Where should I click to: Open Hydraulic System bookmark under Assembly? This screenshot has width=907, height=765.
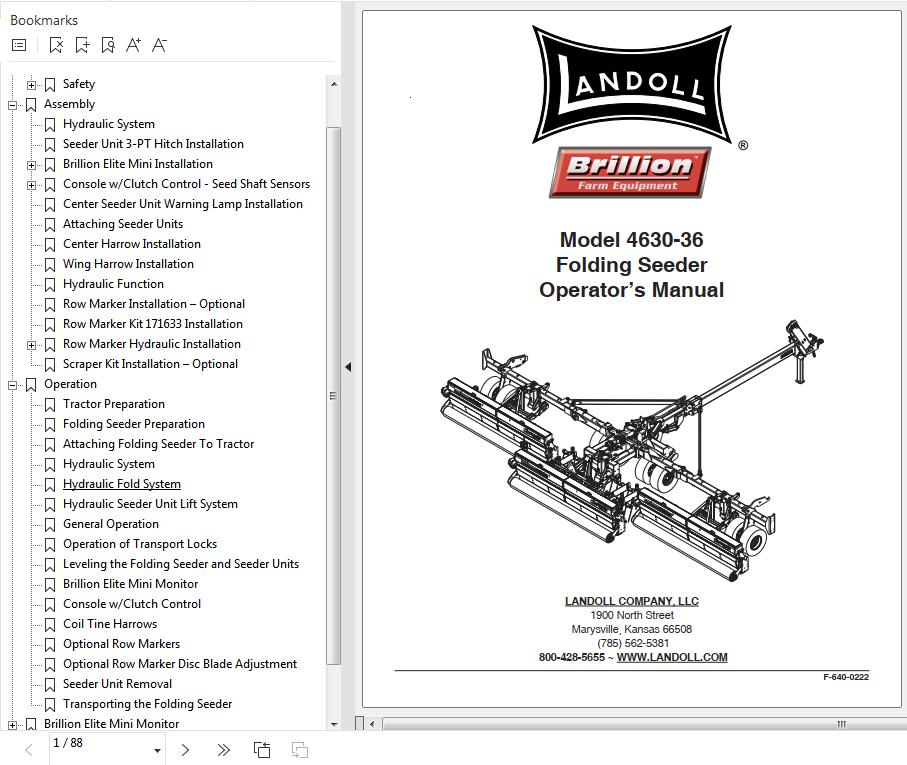click(109, 124)
